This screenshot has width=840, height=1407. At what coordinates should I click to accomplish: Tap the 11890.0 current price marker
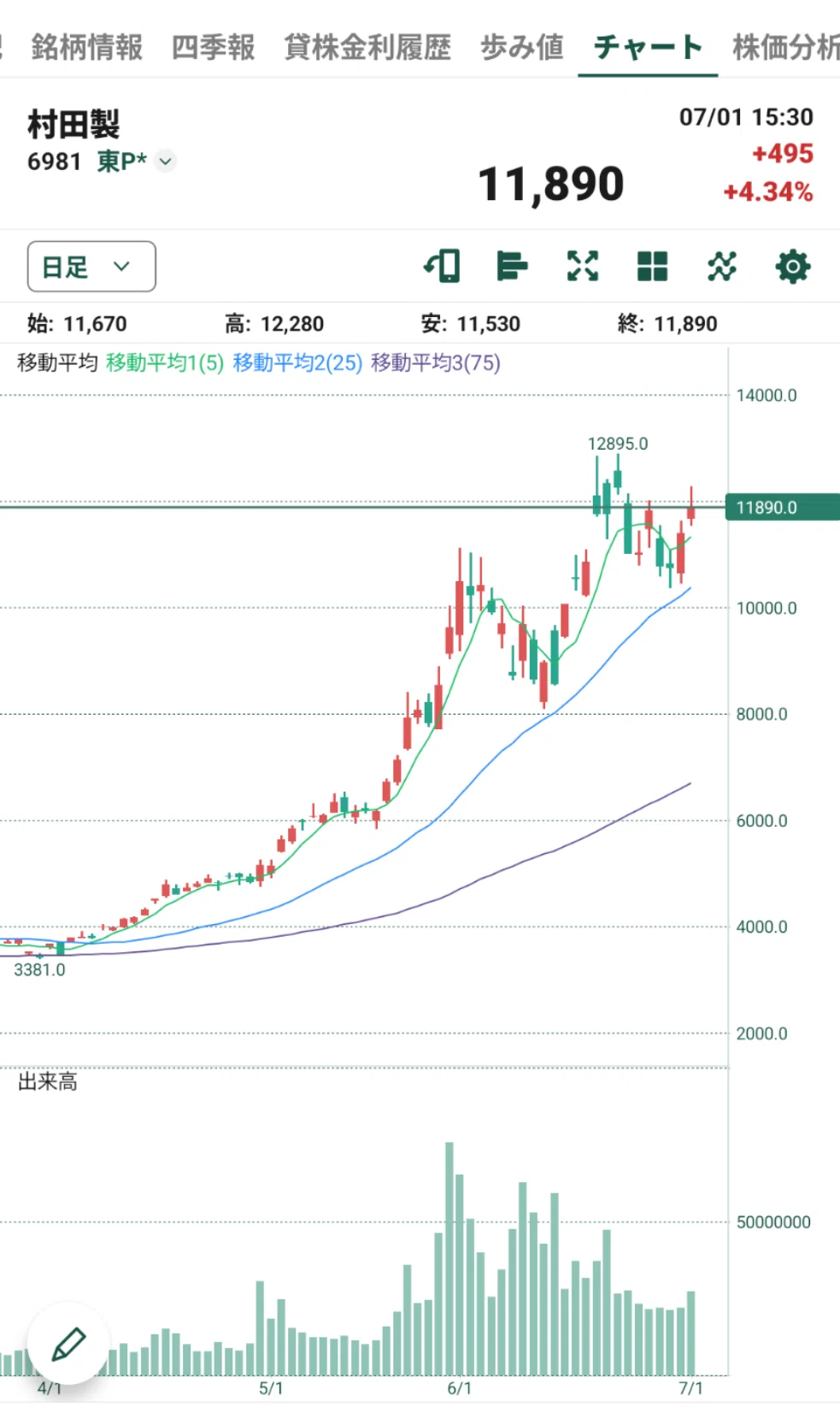tap(782, 507)
